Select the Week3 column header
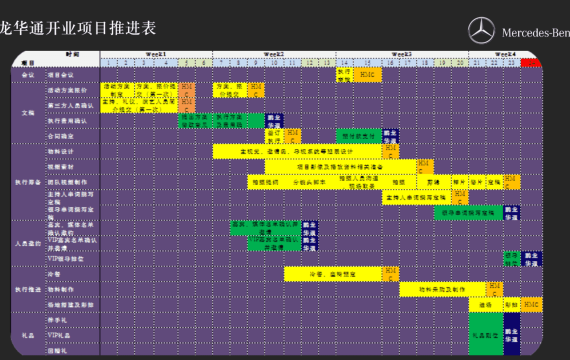 402,54
